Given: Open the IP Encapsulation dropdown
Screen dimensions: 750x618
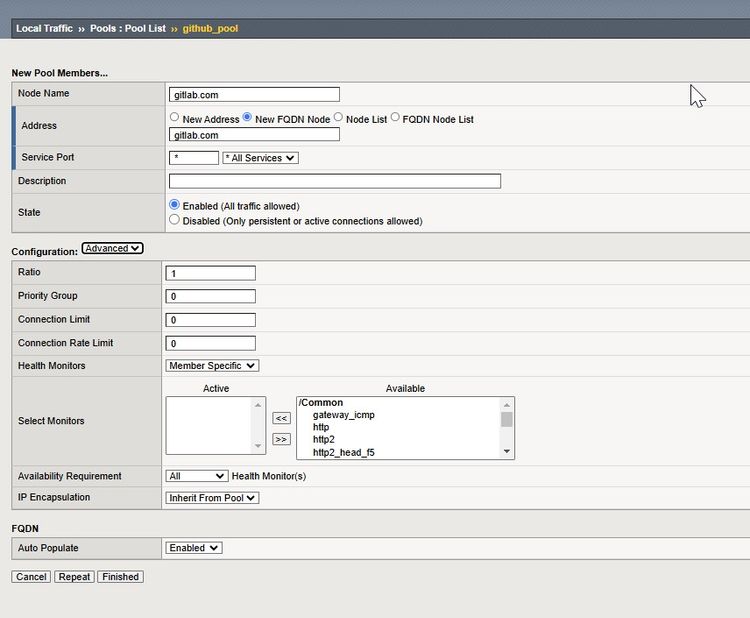Looking at the screenshot, I should [x=212, y=497].
